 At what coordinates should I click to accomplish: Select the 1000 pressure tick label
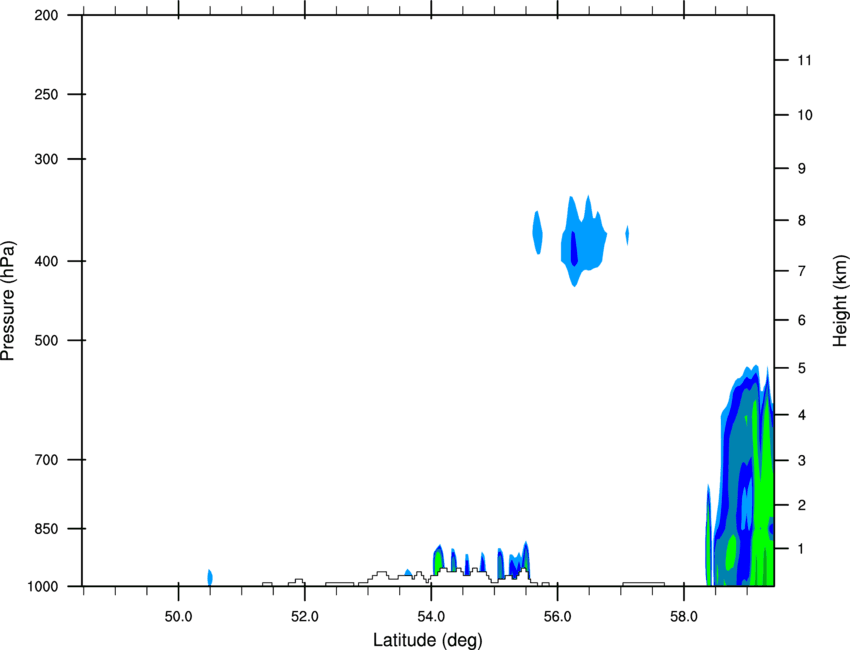coord(43,587)
